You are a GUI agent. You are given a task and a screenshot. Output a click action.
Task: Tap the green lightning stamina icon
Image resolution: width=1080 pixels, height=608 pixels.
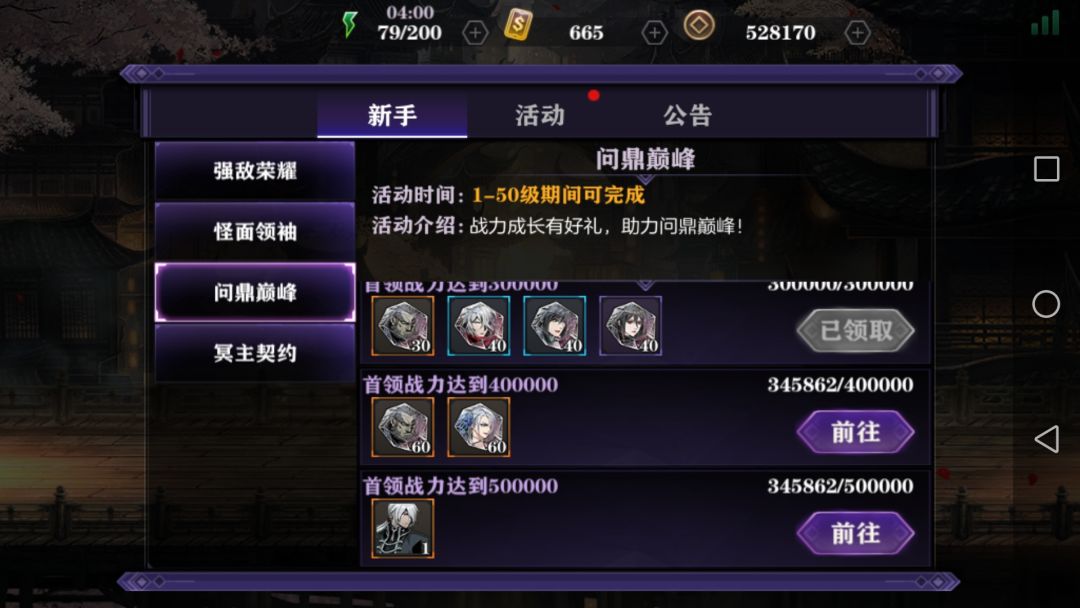pyautogui.click(x=350, y=25)
